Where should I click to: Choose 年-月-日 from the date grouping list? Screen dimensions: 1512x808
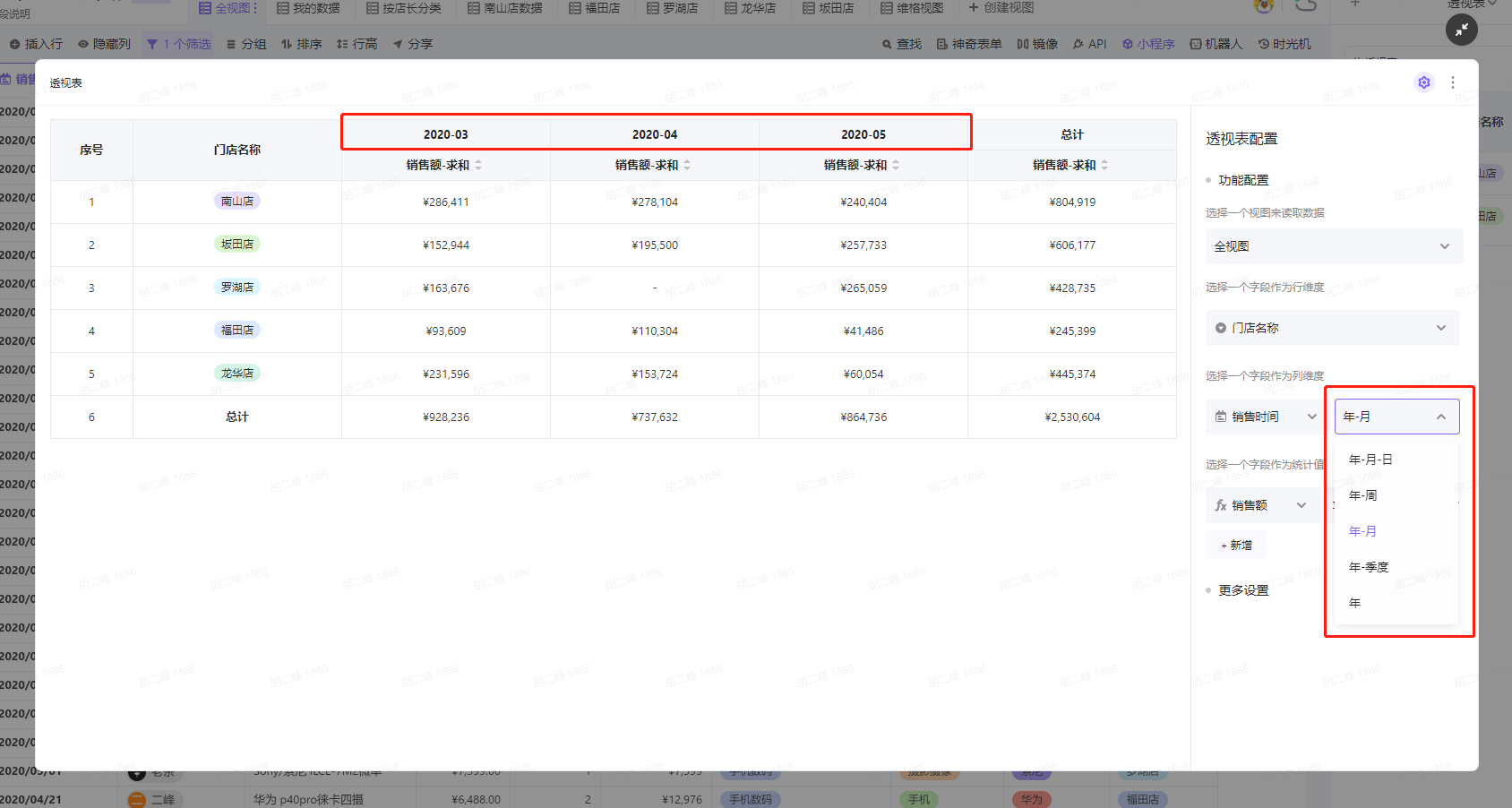pyautogui.click(x=1370, y=460)
